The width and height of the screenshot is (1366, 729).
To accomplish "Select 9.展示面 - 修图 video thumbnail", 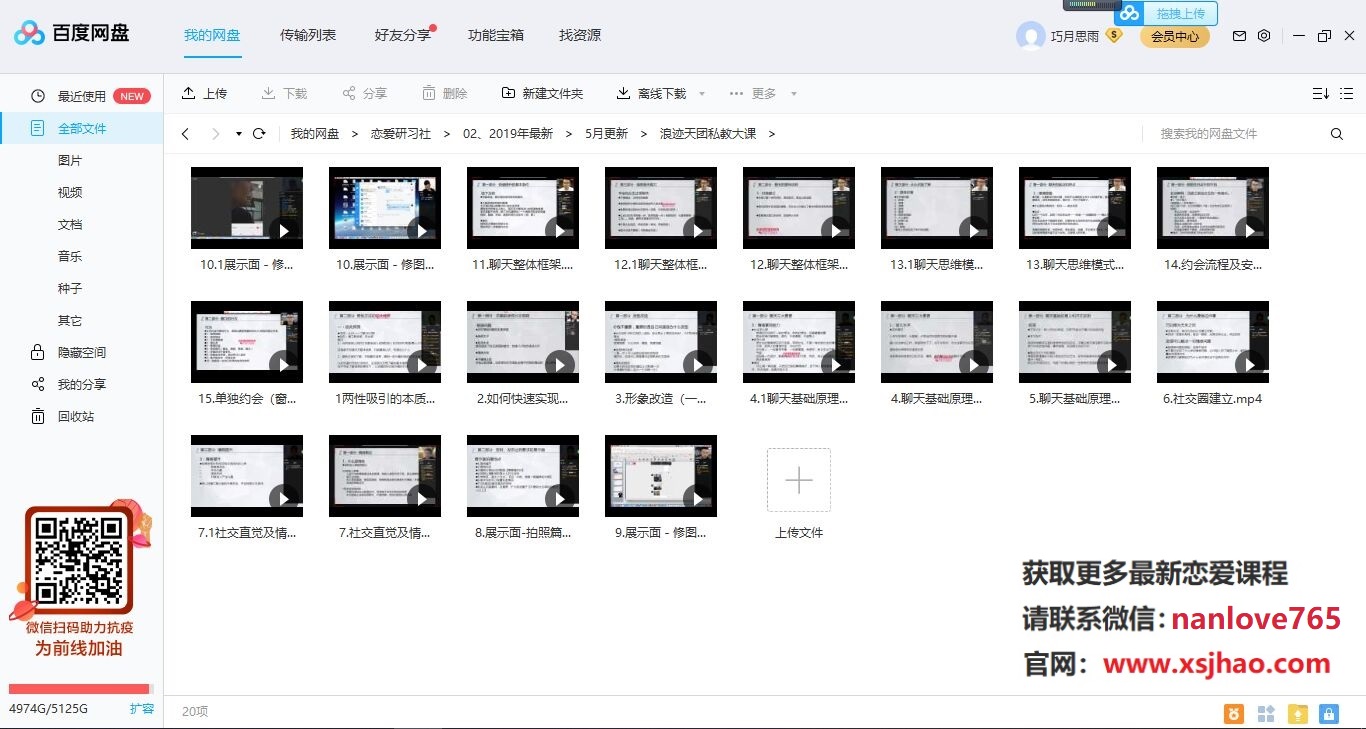I will pyautogui.click(x=661, y=475).
